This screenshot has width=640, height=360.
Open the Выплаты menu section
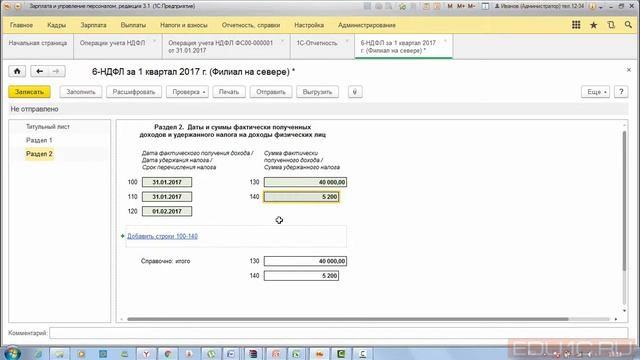[133, 25]
